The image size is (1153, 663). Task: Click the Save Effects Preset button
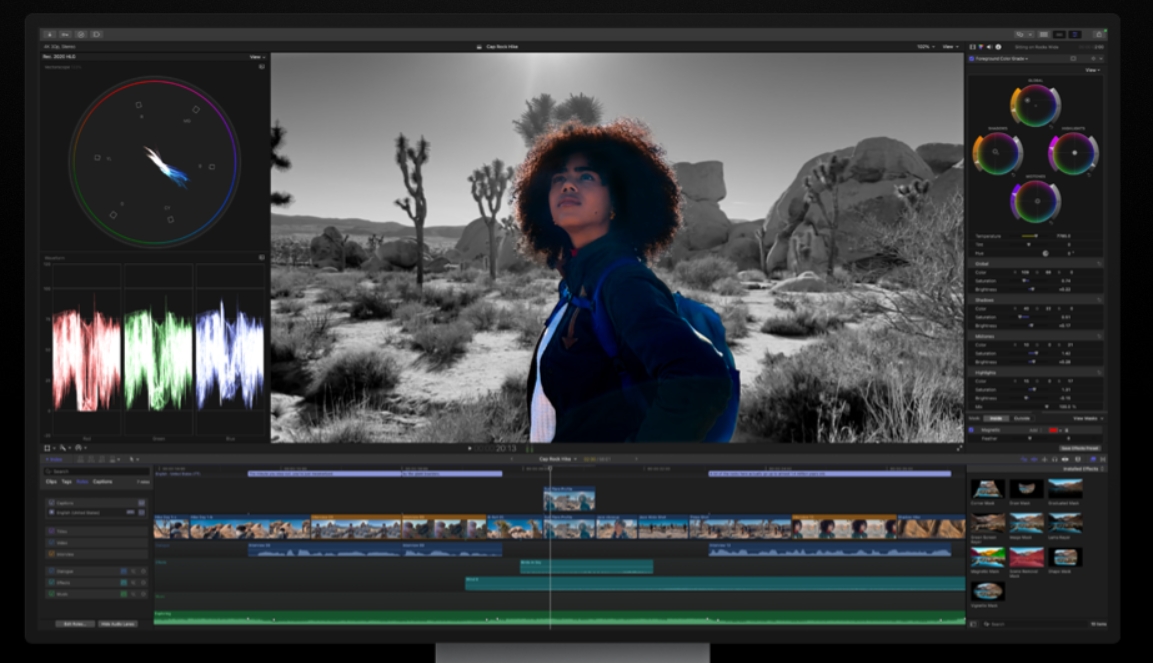click(1080, 448)
